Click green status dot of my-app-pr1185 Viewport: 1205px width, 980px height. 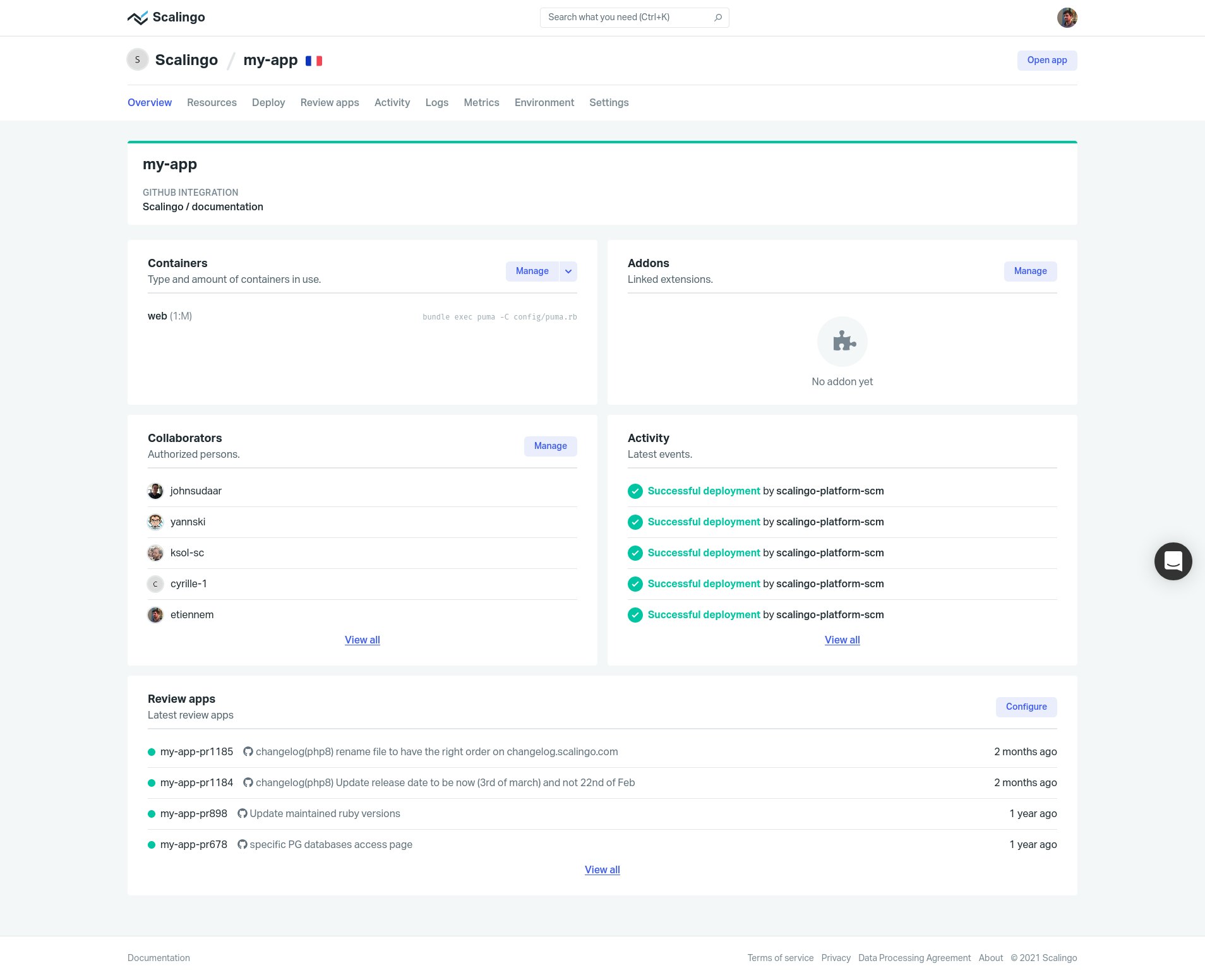152,752
